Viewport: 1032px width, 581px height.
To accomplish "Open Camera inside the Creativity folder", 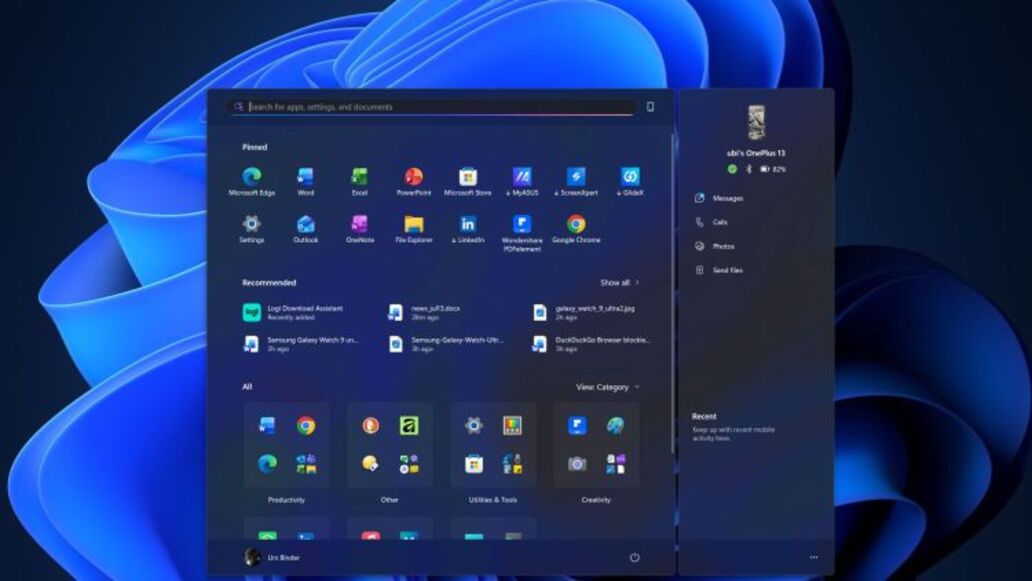I will [x=577, y=464].
